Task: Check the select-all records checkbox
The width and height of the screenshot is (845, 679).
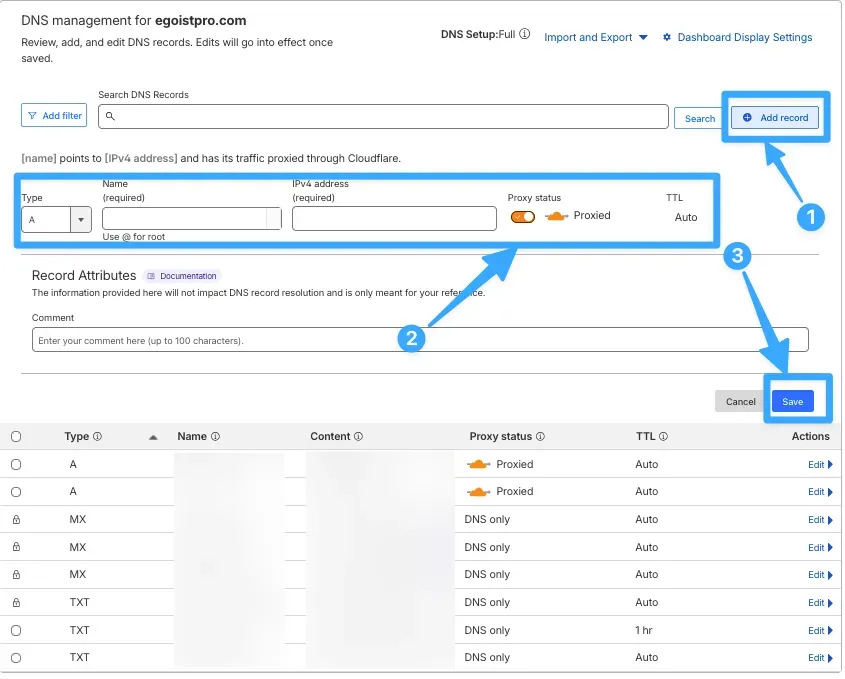Action: coord(16,437)
